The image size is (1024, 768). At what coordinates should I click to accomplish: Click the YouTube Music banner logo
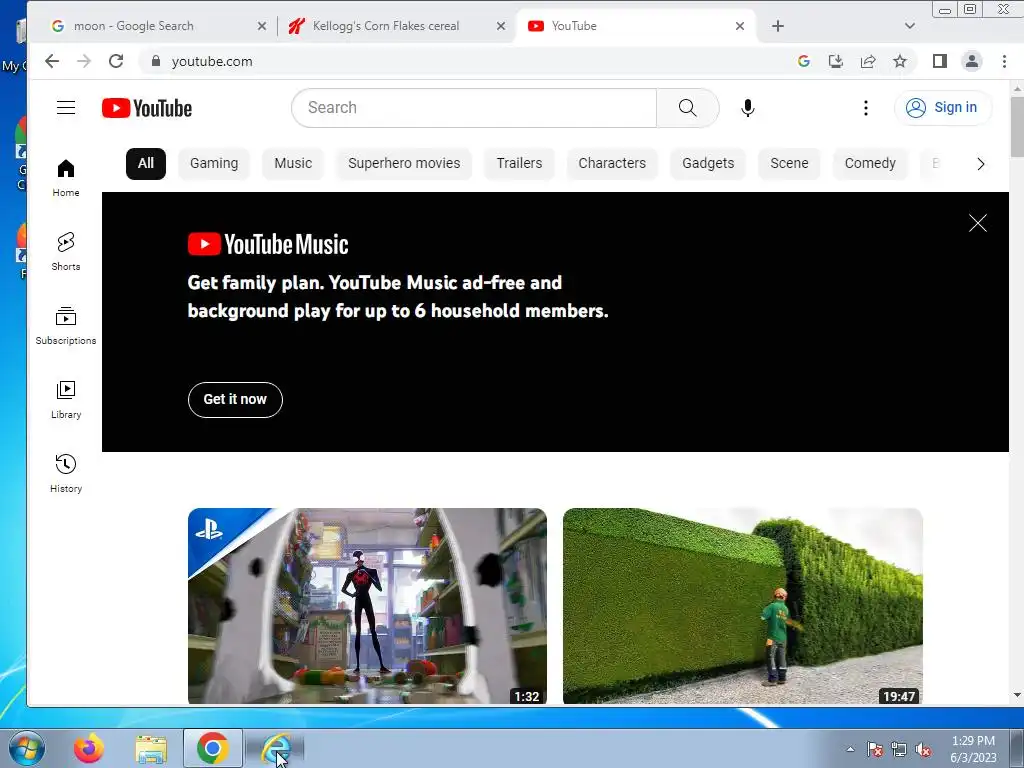tap(268, 244)
